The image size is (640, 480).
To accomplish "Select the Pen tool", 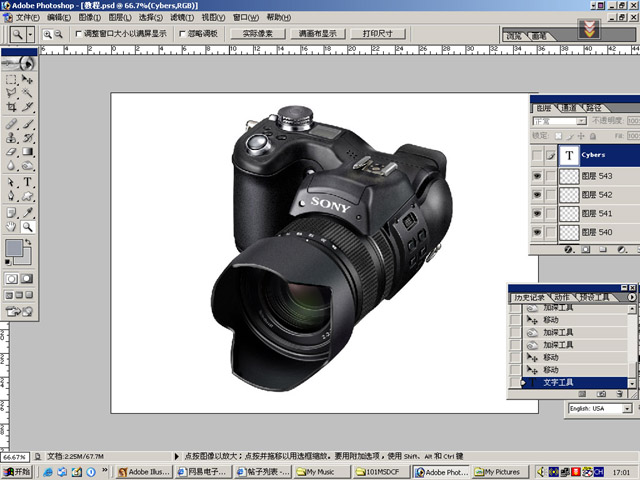I will pyautogui.click(x=11, y=196).
